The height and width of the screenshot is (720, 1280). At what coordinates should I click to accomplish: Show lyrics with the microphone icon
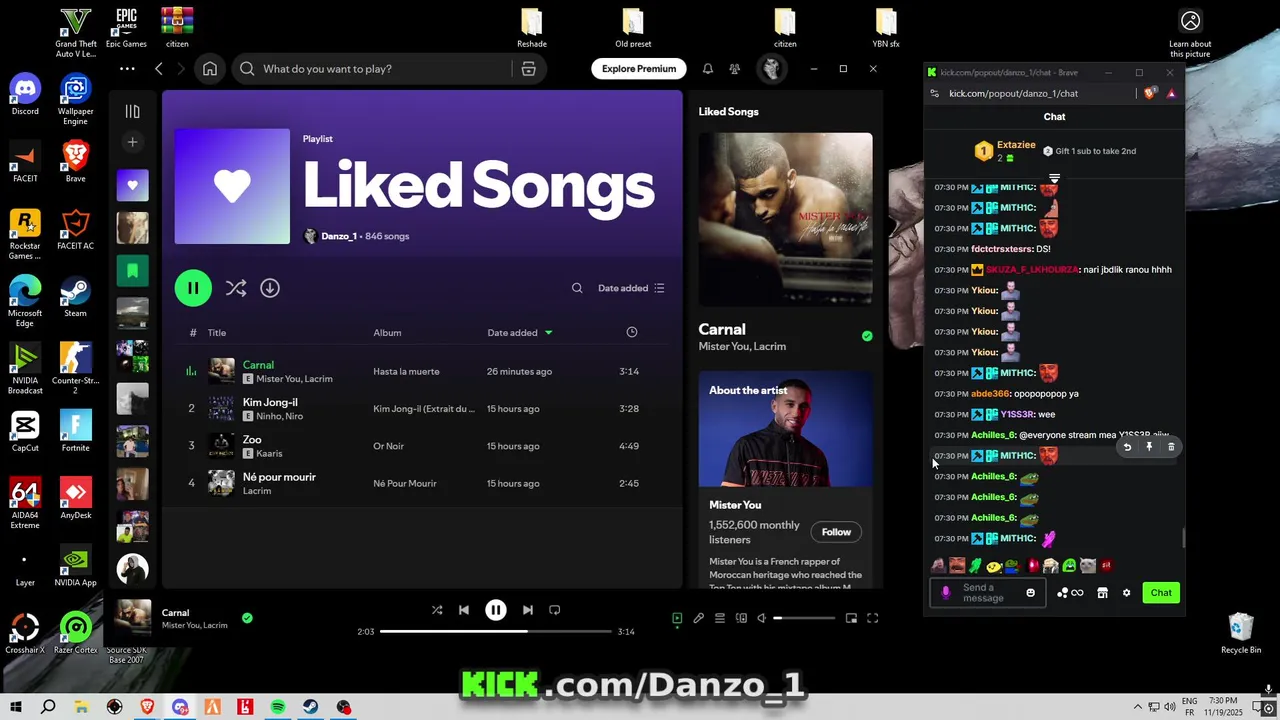(699, 619)
